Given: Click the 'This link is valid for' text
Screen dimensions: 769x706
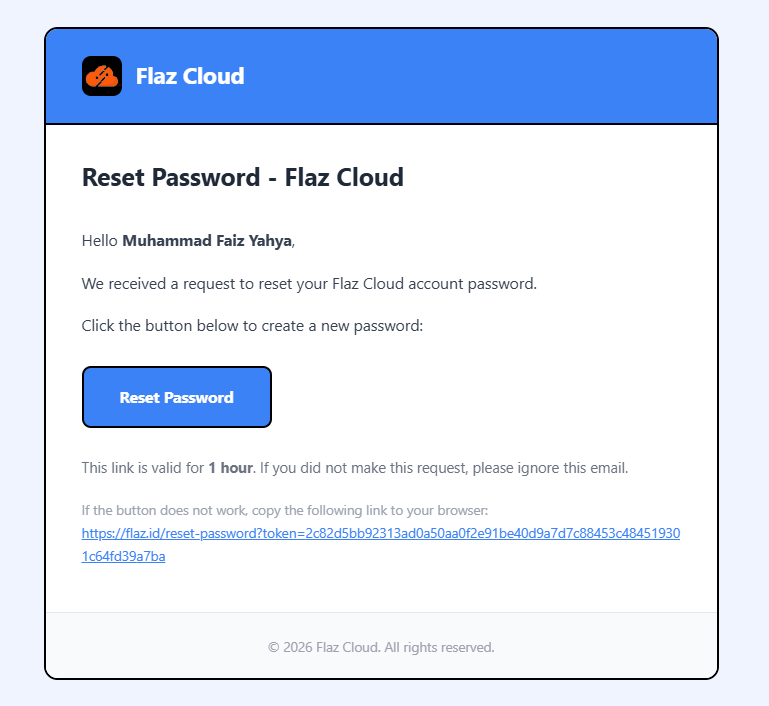Looking at the screenshot, I should click(143, 468).
